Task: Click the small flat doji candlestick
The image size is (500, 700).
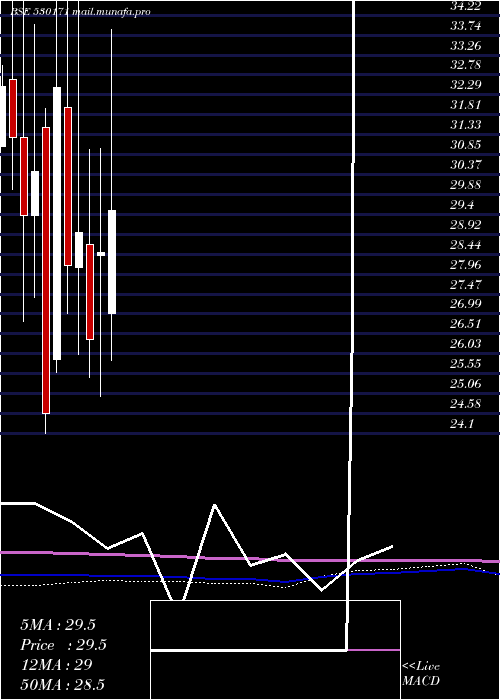Action: (101, 254)
